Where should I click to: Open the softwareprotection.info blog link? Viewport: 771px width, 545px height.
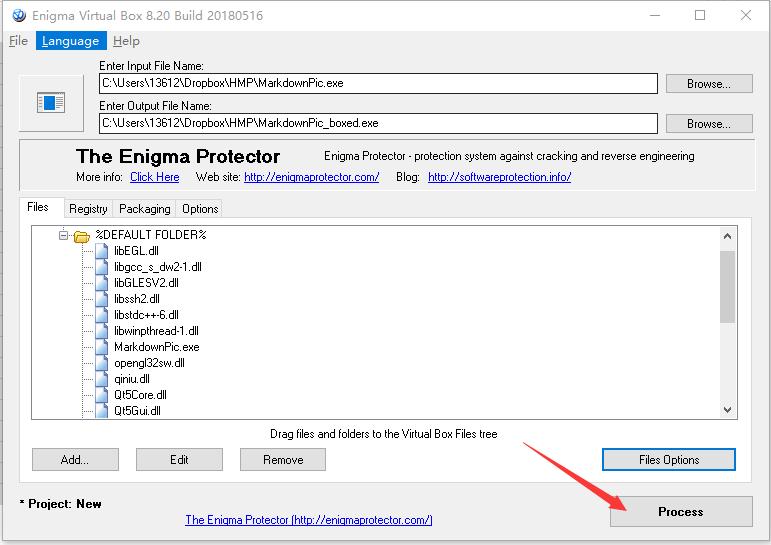(x=500, y=177)
